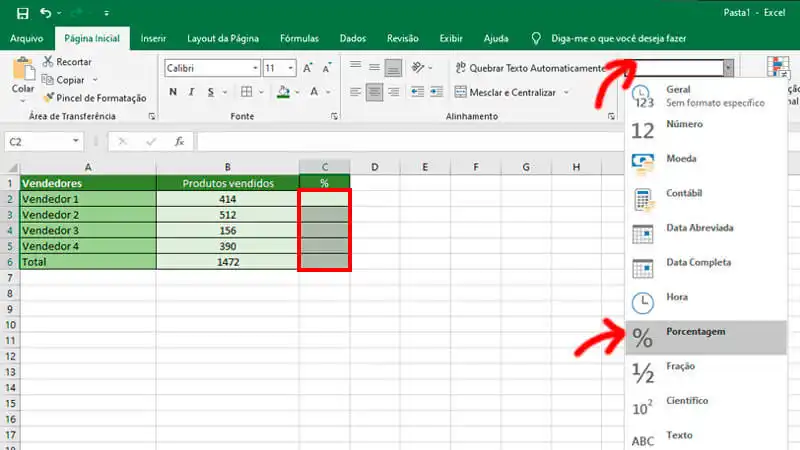The width and height of the screenshot is (800, 450).
Task: Cut selection with Recortar
Action: point(67,62)
